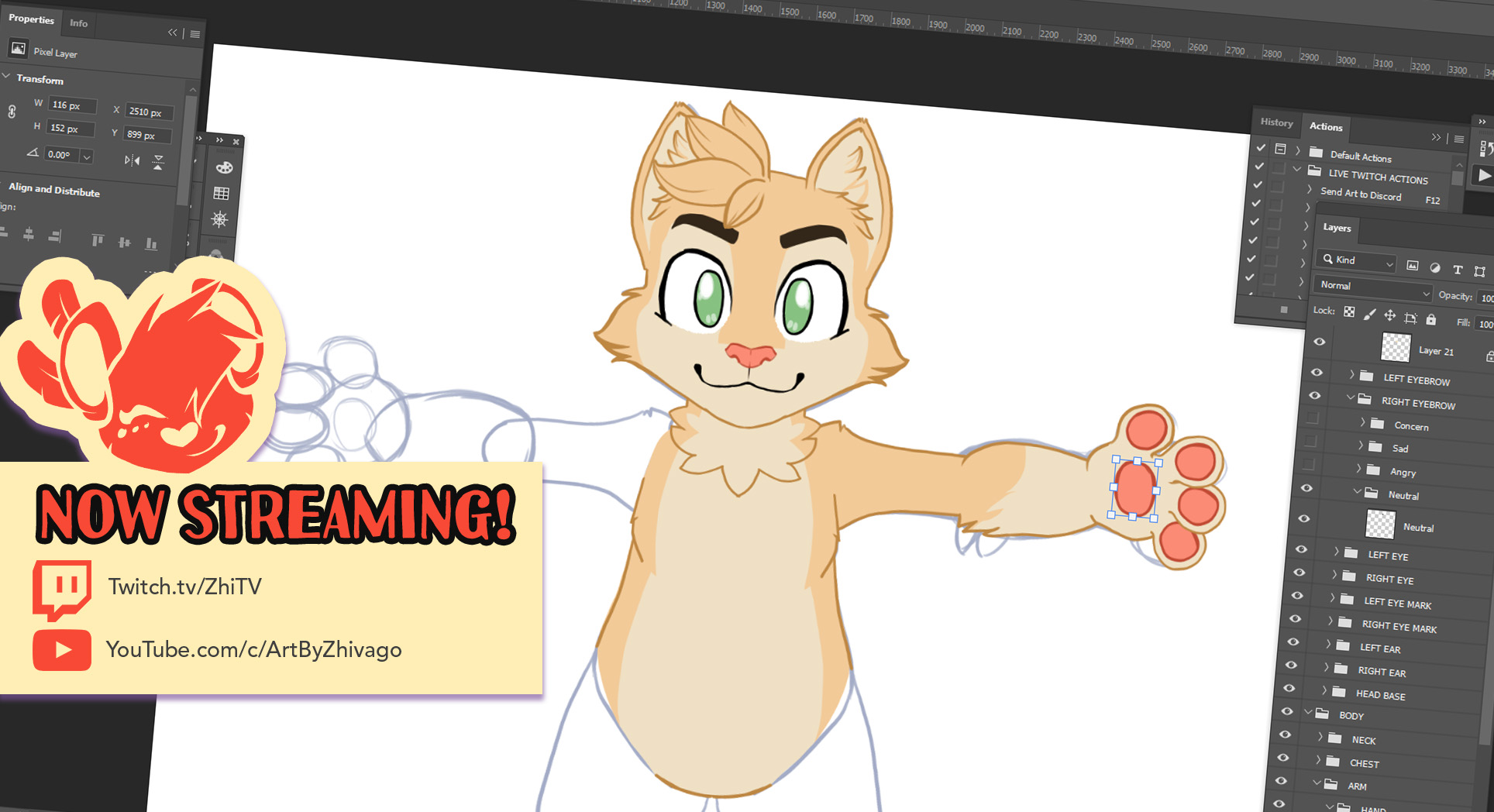This screenshot has height=812, width=1494.
Task: Click the play button on the right edge
Action: [x=1484, y=176]
